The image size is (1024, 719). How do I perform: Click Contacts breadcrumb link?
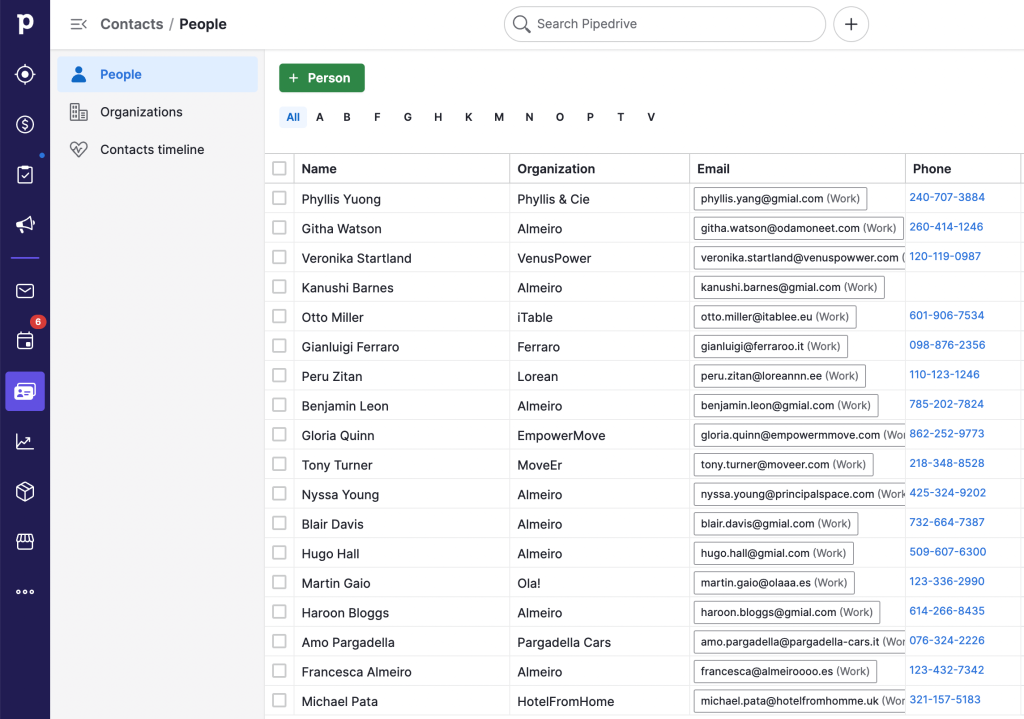click(x=131, y=24)
